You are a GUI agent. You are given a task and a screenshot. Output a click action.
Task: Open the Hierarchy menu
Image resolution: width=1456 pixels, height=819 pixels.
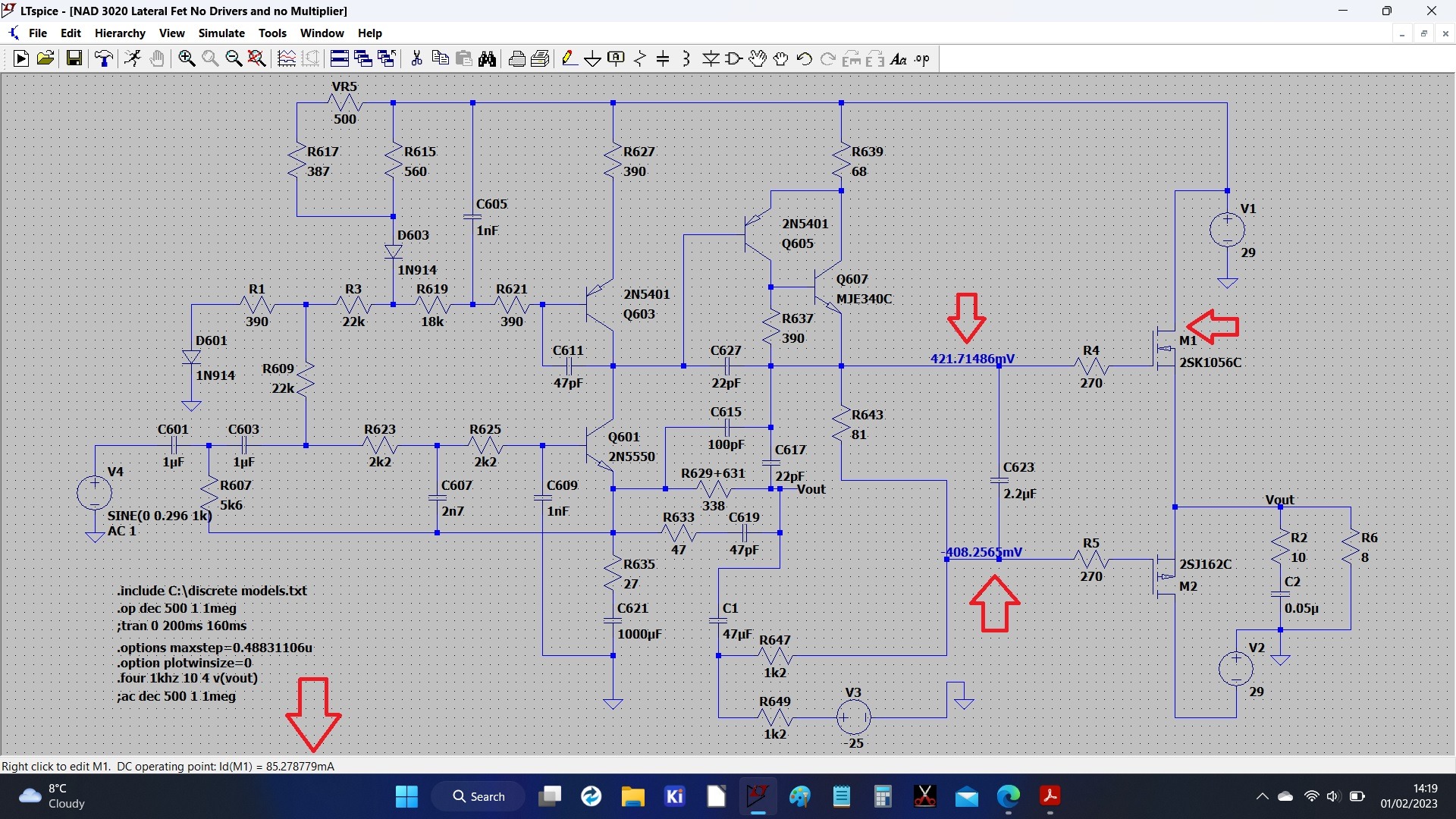point(120,33)
